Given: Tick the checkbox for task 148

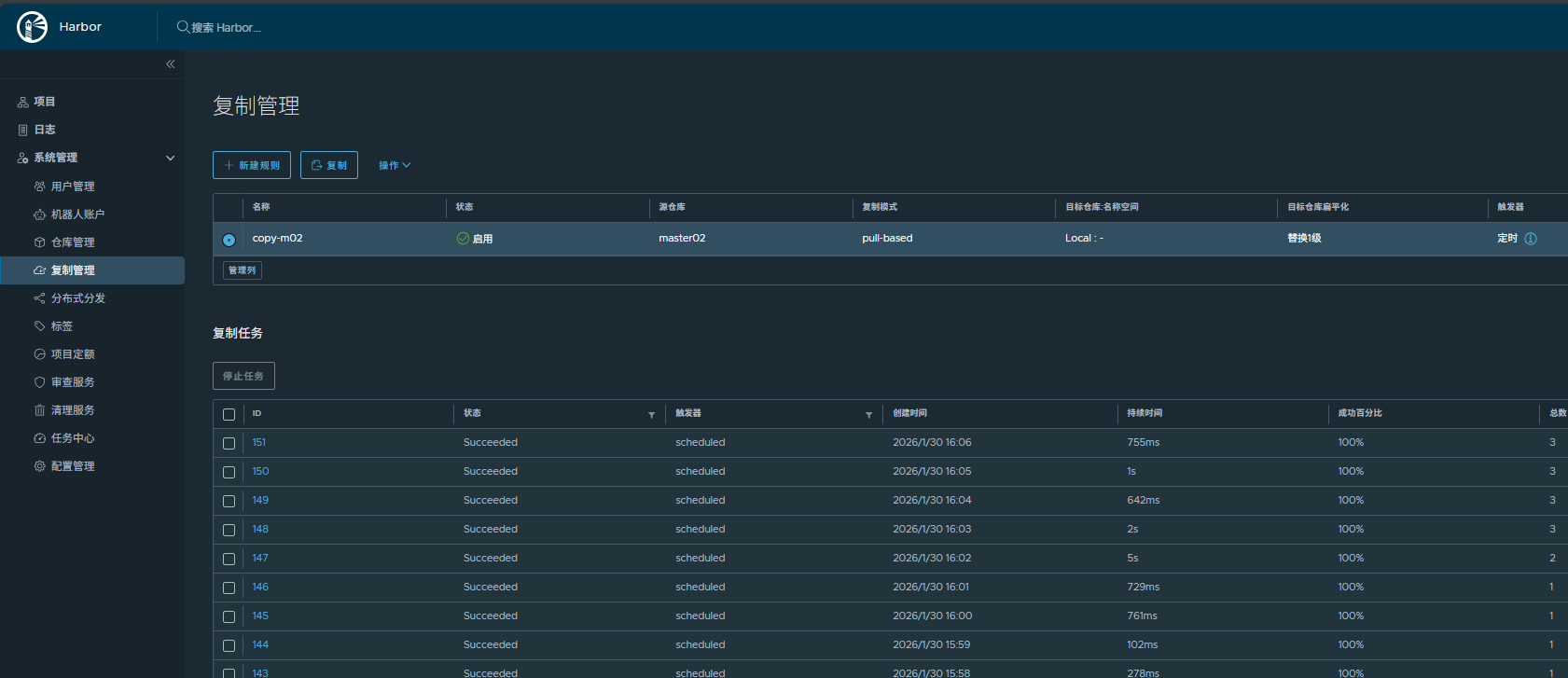Looking at the screenshot, I should 229,531.
